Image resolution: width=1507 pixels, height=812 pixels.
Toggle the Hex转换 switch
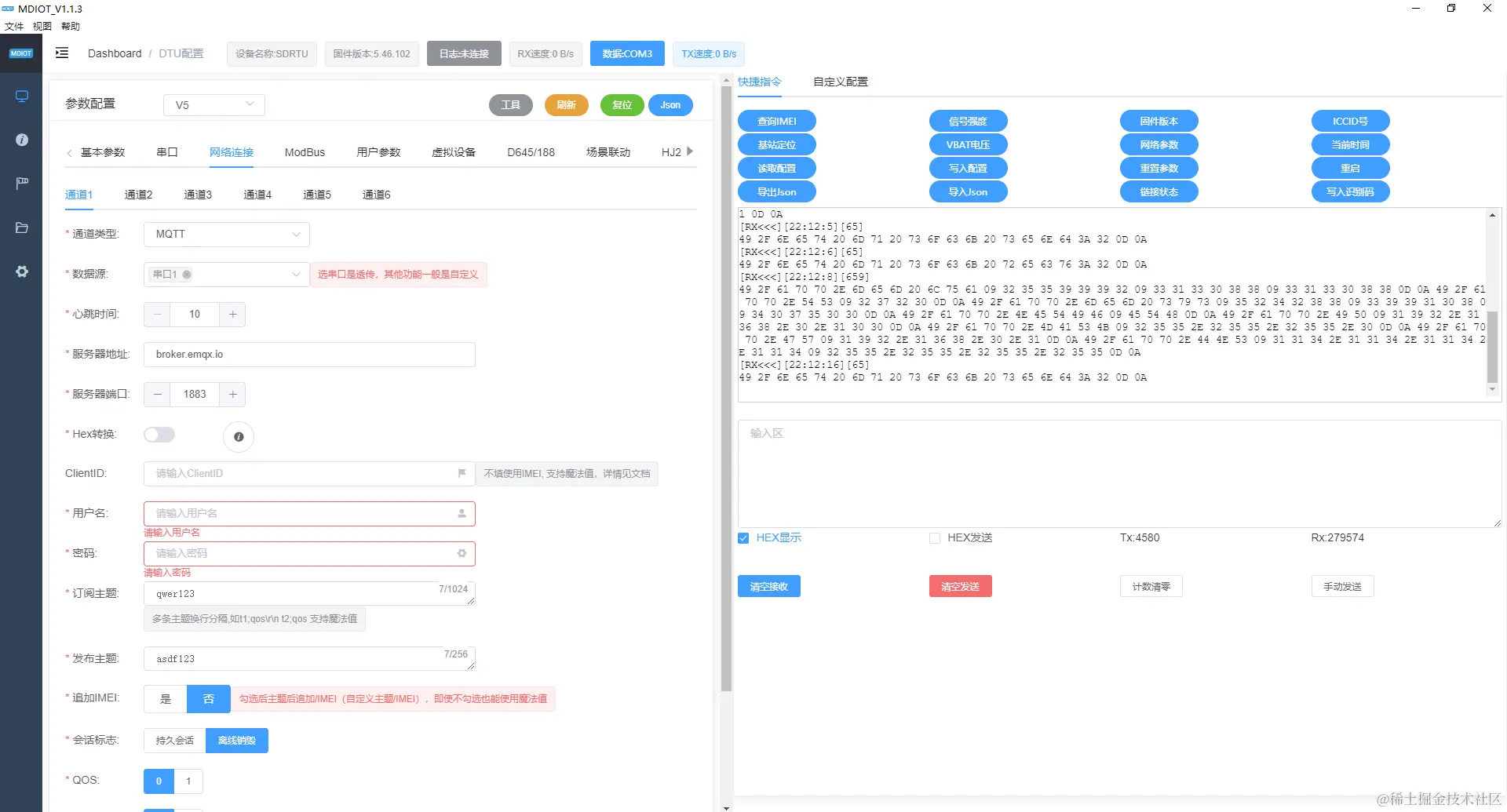coord(159,435)
